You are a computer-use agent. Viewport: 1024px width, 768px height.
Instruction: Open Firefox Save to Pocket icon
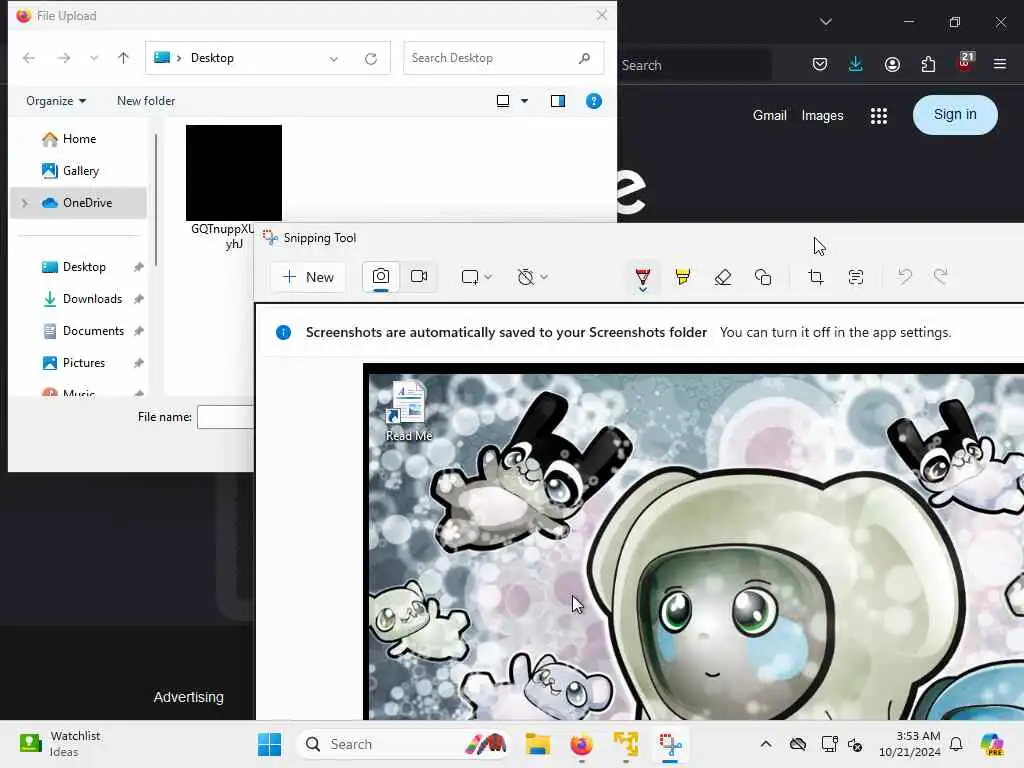tap(820, 64)
